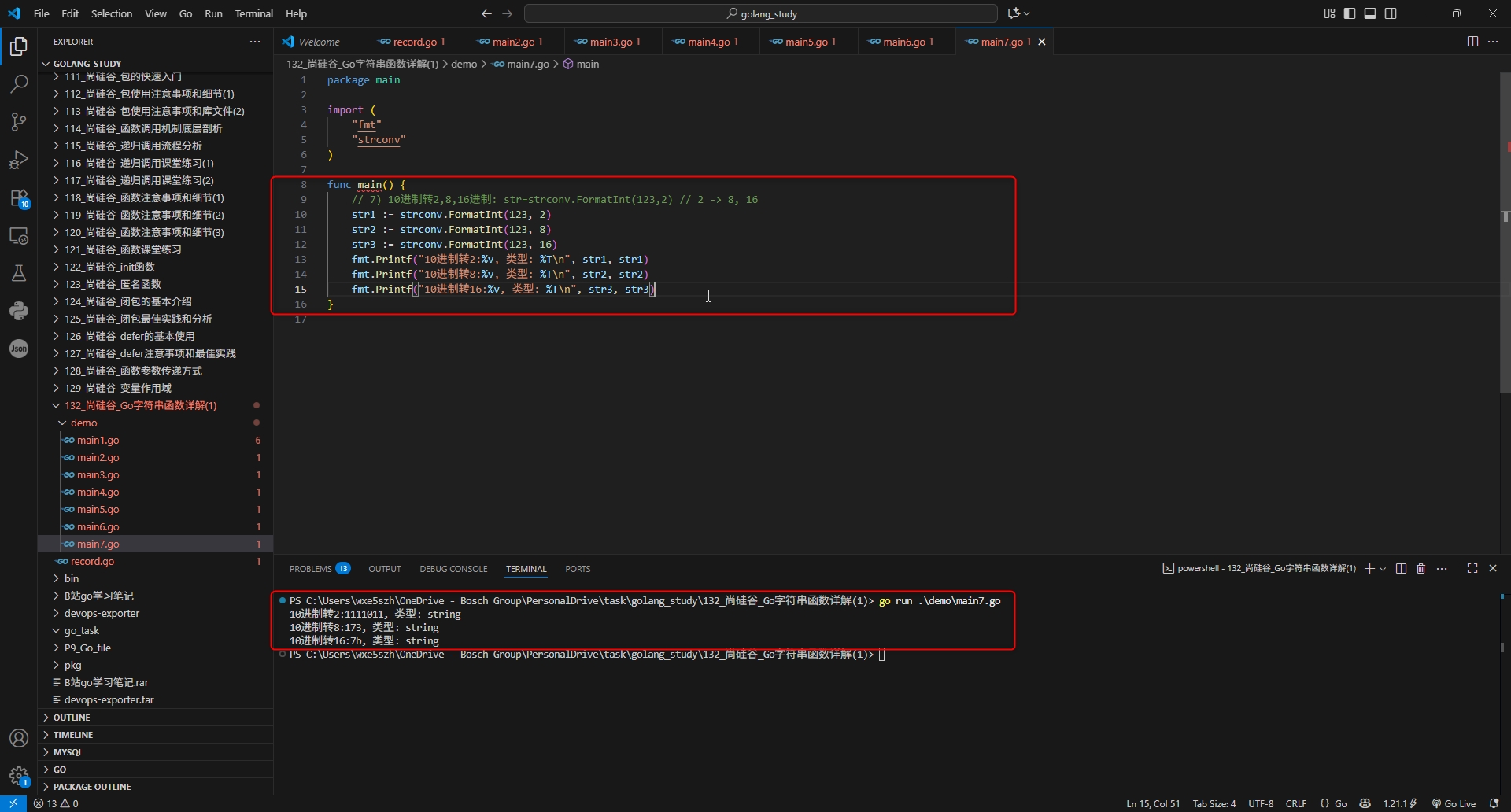
Task: Split the editor to the right
Action: click(1472, 42)
